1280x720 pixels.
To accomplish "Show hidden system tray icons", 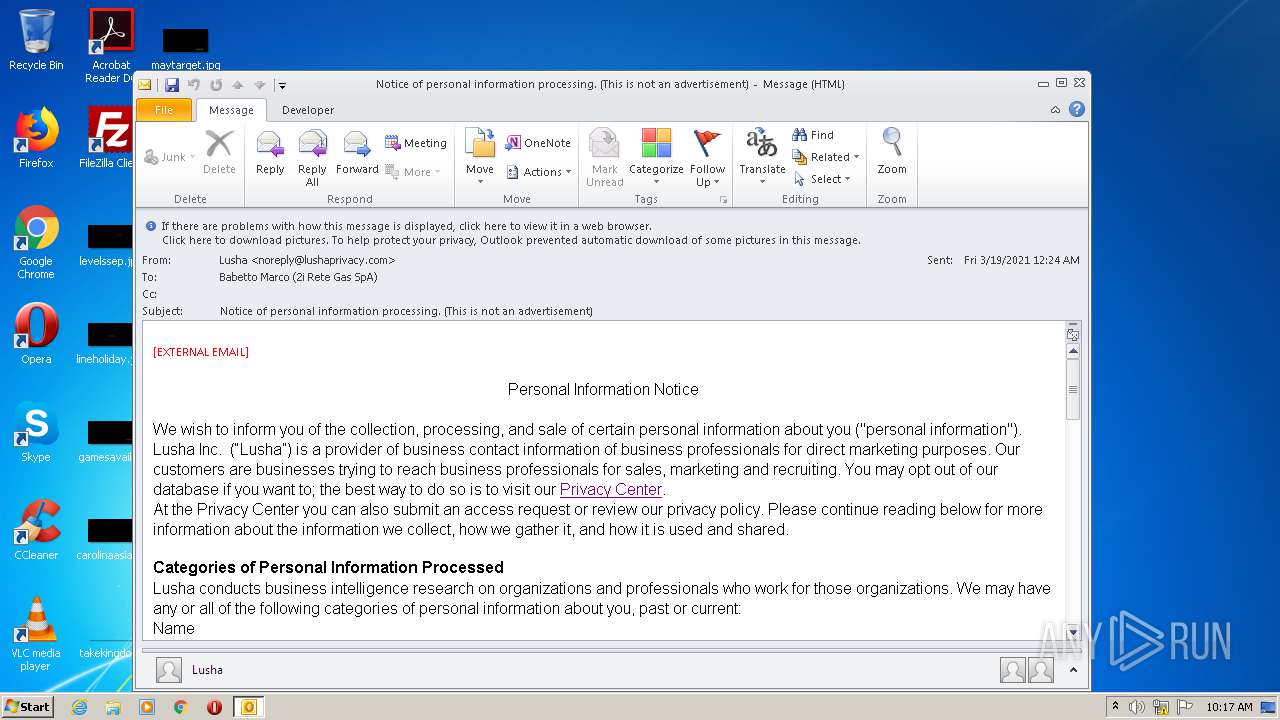I will click(1116, 707).
